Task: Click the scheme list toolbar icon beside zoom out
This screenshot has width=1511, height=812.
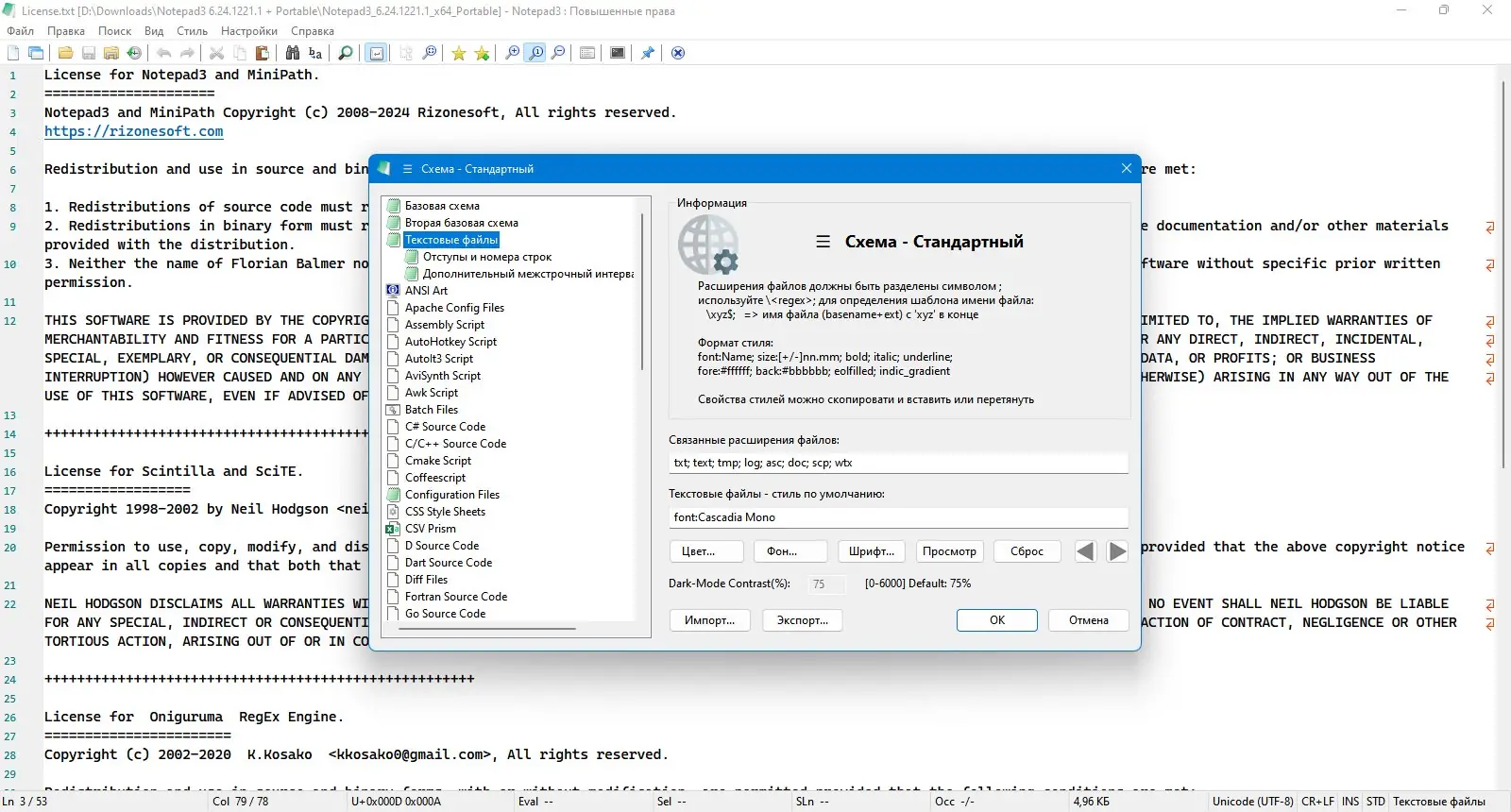Action: tap(587, 53)
